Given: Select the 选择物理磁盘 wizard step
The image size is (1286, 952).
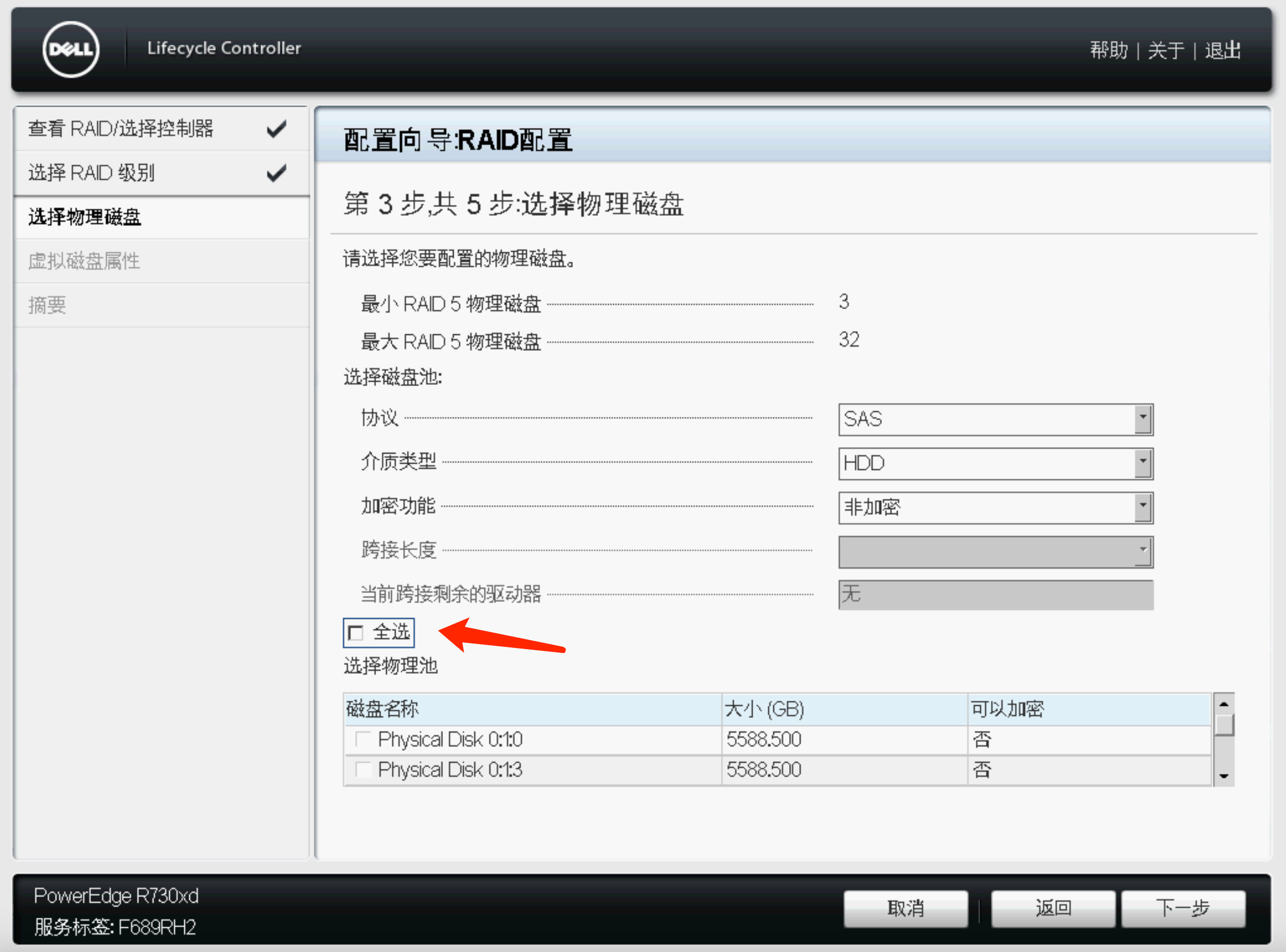Looking at the screenshot, I should point(85,217).
